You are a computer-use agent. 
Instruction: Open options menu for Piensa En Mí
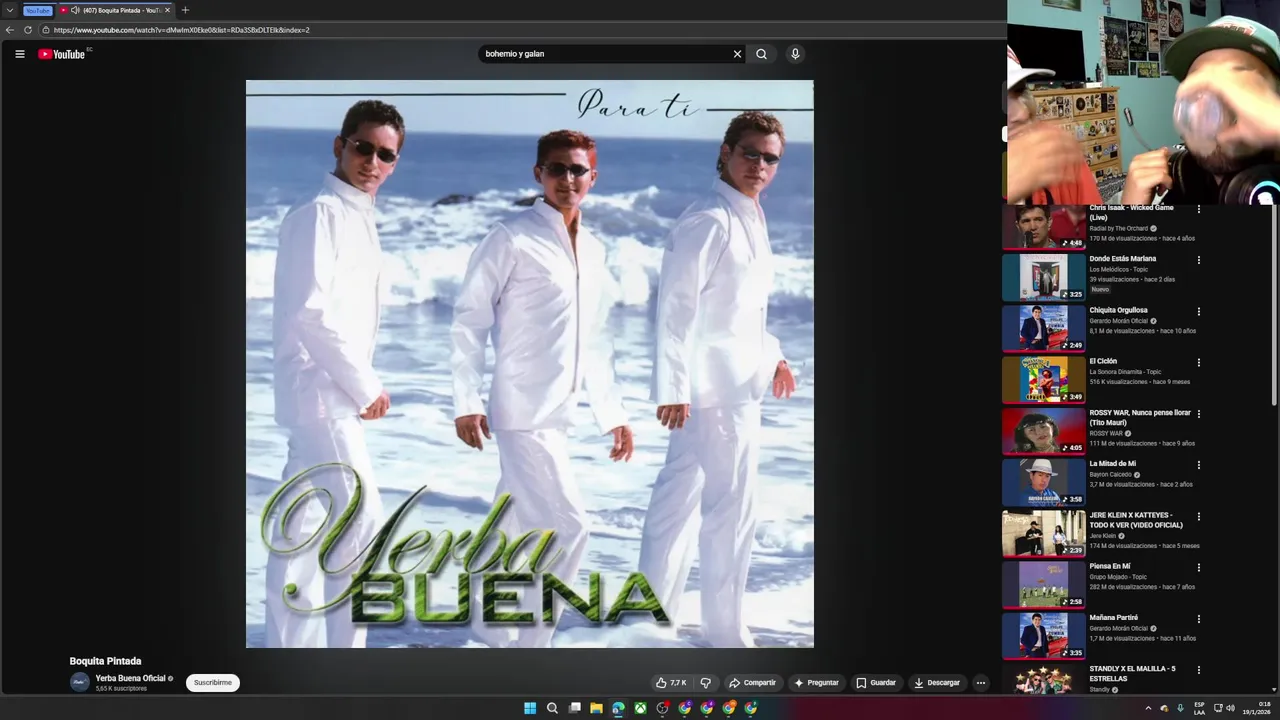(1198, 567)
